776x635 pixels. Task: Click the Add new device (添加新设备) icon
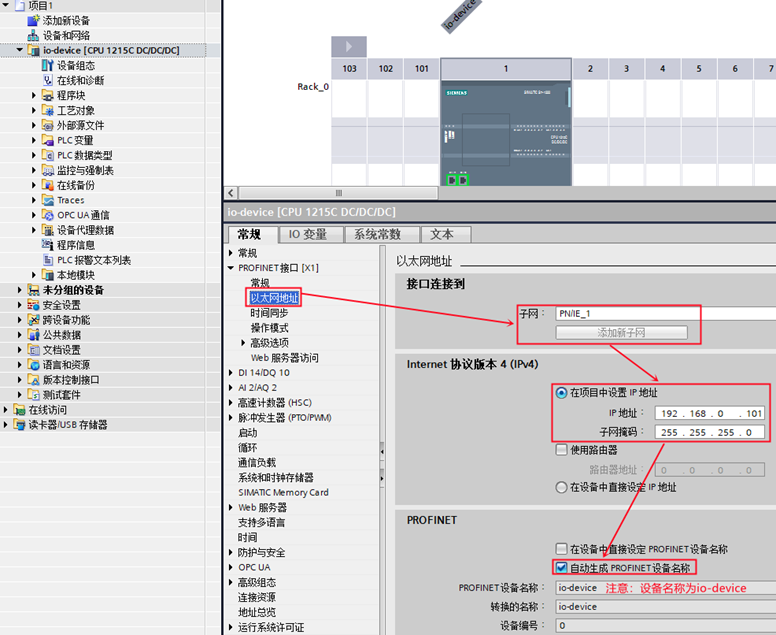(33, 20)
